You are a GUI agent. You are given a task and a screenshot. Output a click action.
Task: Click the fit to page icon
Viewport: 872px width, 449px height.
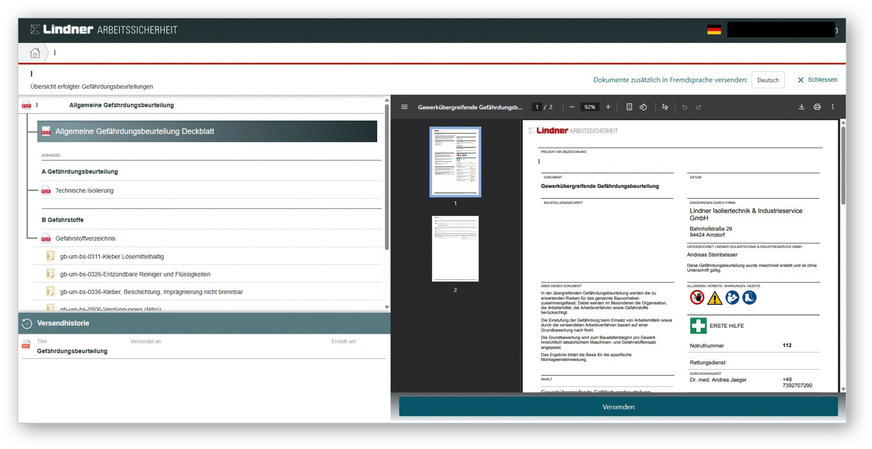629,107
